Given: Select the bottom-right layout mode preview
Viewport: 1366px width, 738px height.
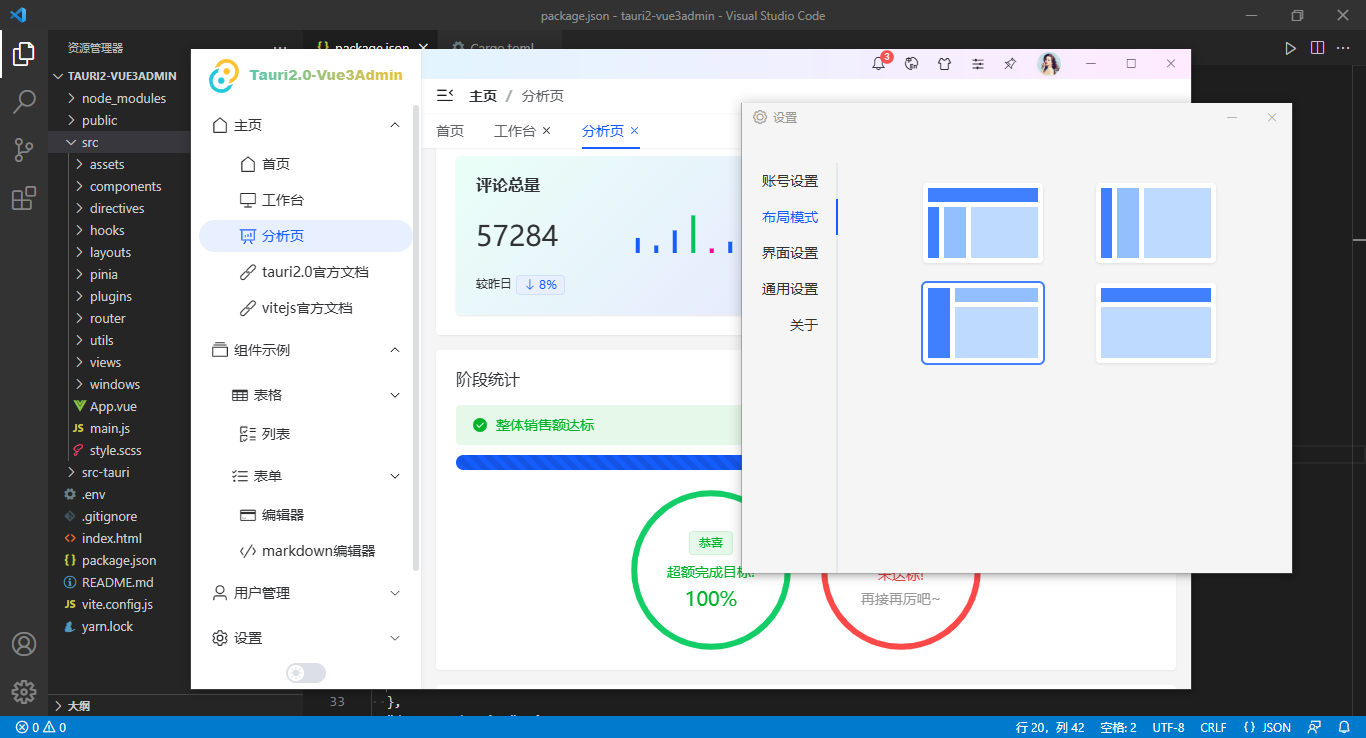Looking at the screenshot, I should pos(1156,322).
